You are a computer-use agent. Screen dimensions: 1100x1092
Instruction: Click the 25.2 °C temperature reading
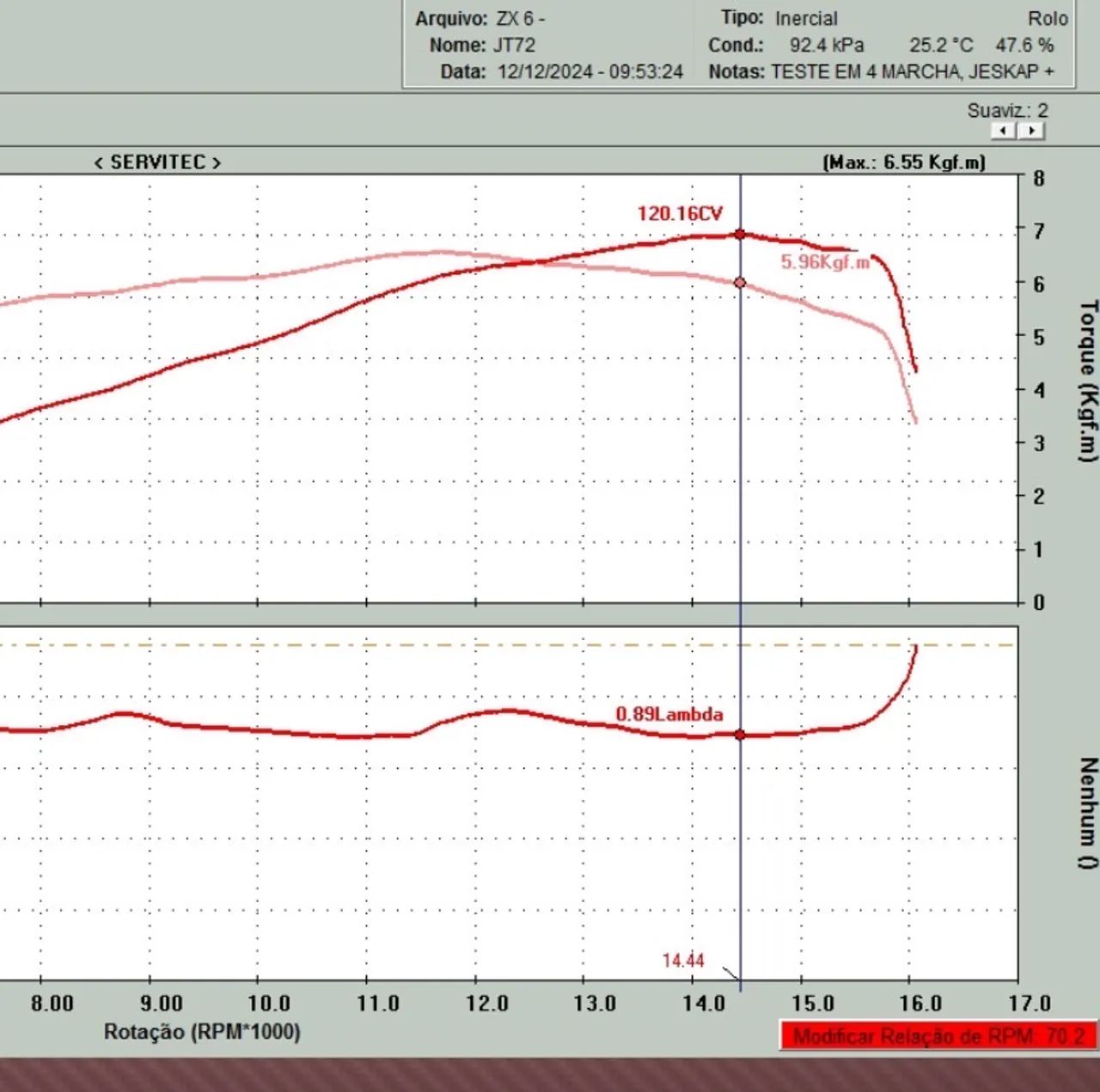click(x=941, y=45)
